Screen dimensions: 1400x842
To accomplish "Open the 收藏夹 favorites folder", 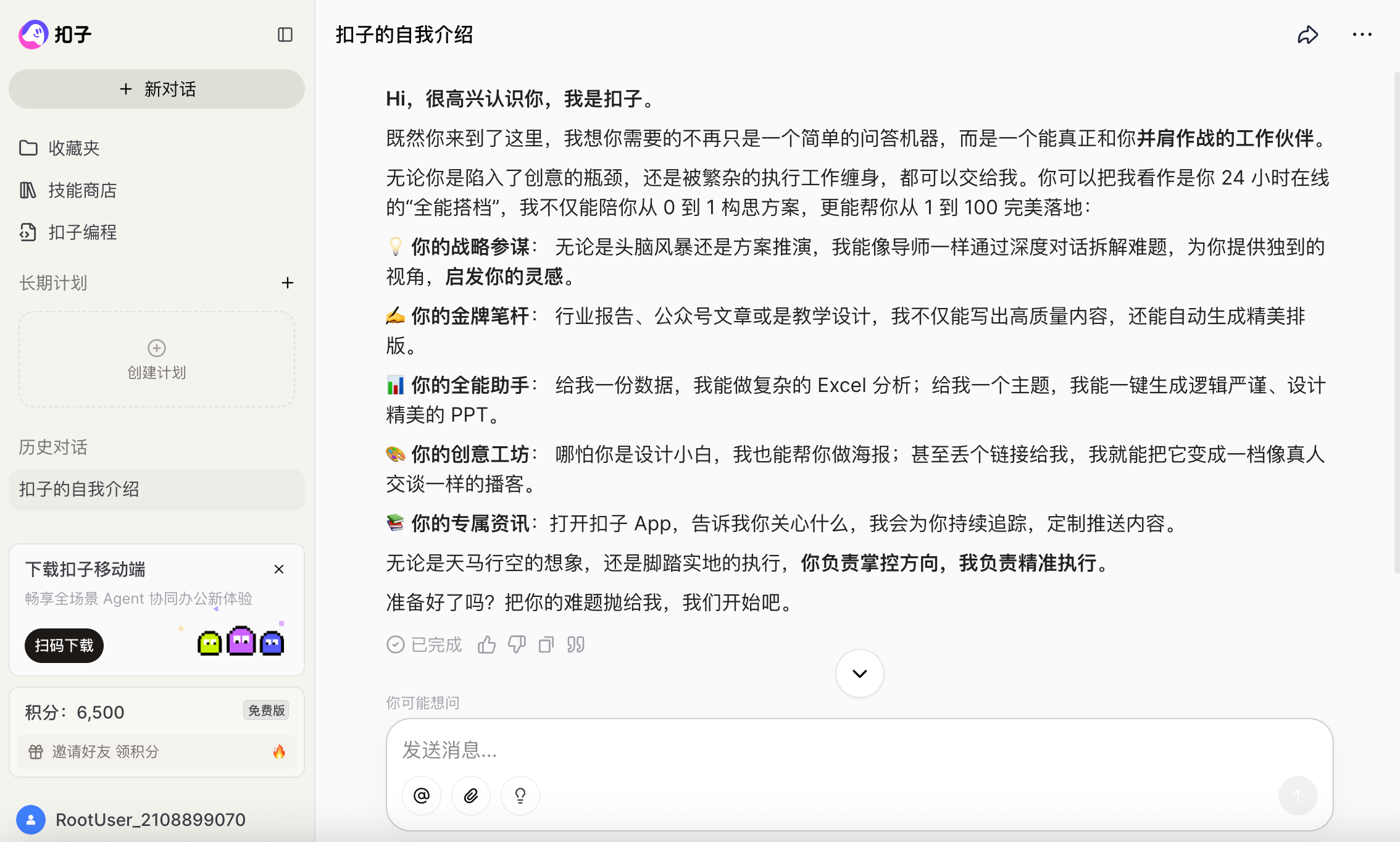I will pos(74,148).
